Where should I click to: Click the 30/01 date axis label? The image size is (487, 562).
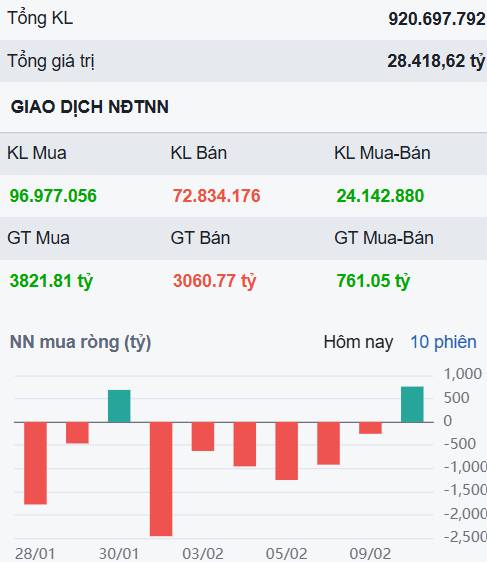[119, 554]
